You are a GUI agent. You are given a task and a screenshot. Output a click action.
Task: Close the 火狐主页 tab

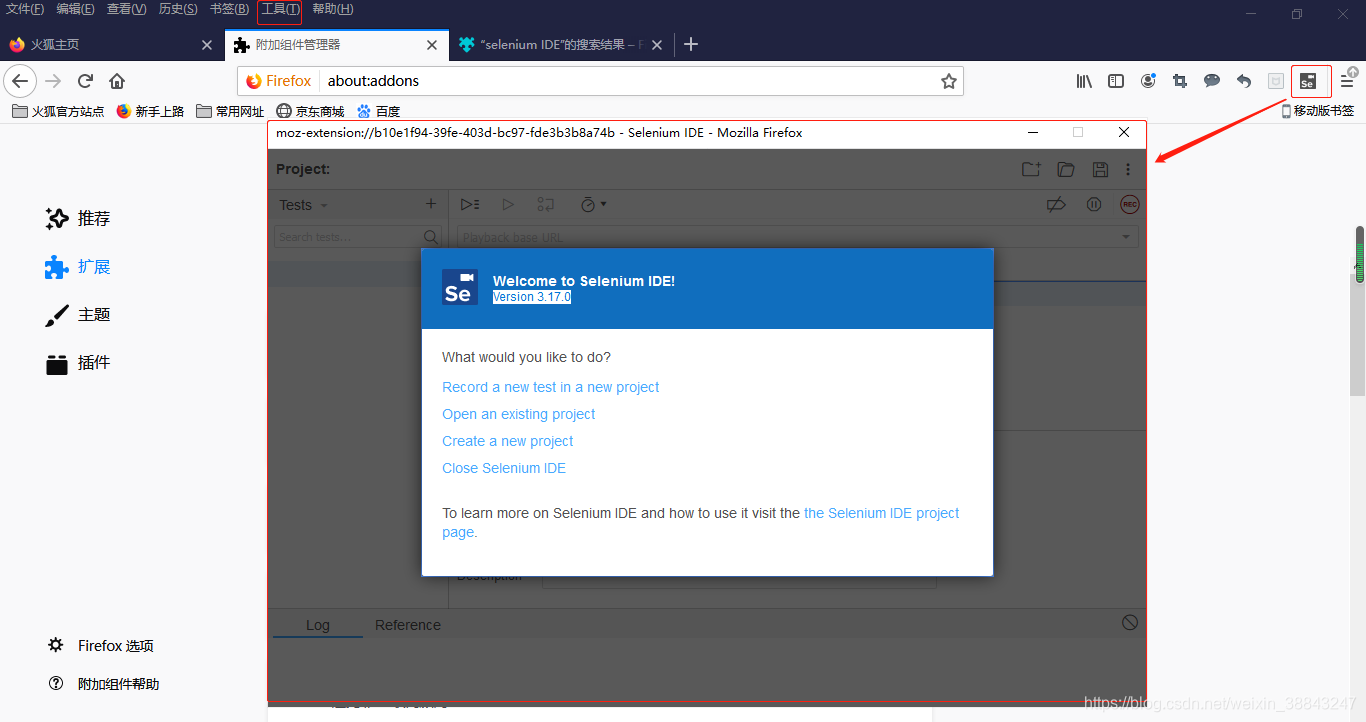(207, 45)
